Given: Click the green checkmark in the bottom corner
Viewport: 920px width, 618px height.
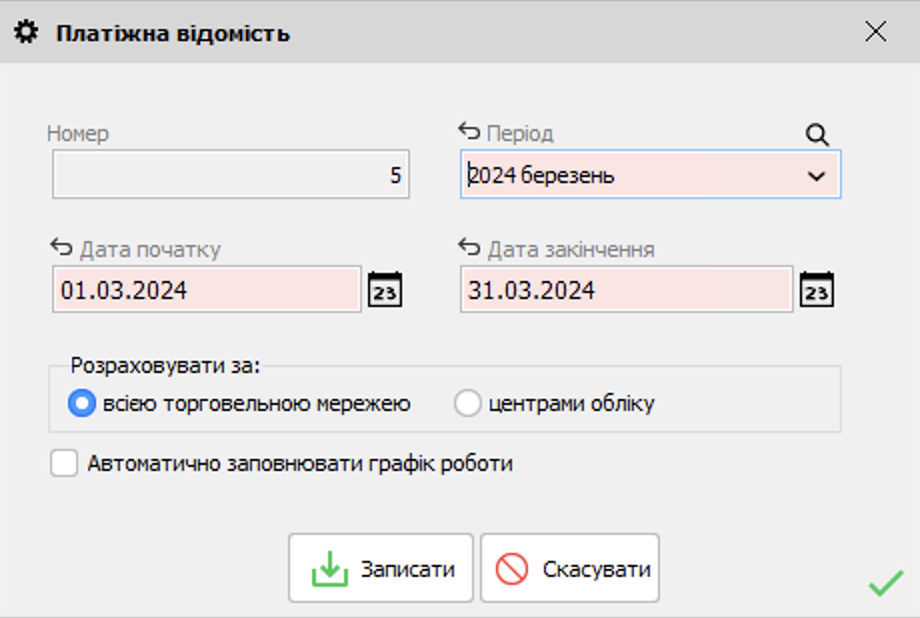Looking at the screenshot, I should click(885, 584).
